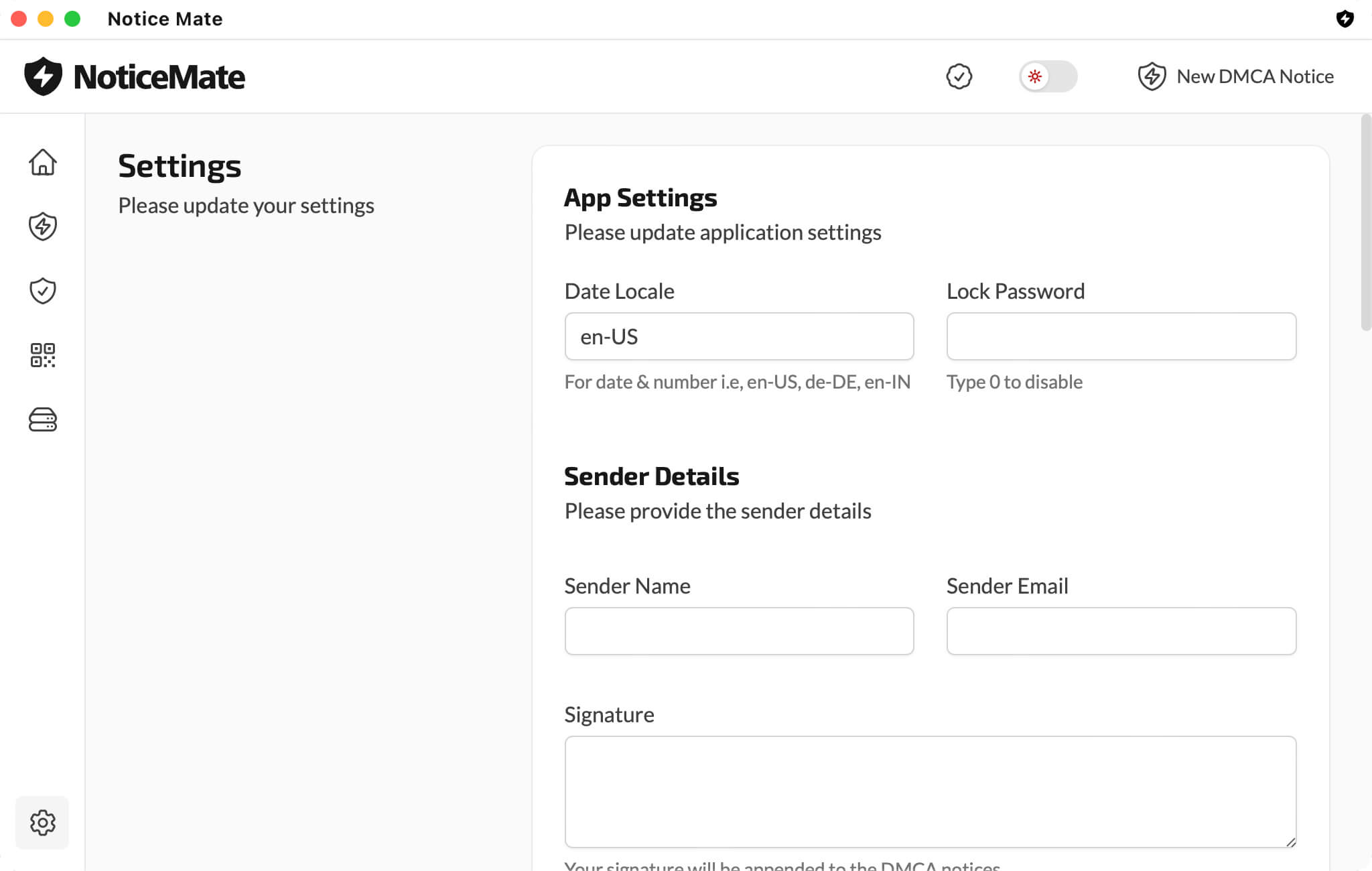The width and height of the screenshot is (1372, 871).
Task: Click the Lock Password field
Action: tap(1121, 336)
